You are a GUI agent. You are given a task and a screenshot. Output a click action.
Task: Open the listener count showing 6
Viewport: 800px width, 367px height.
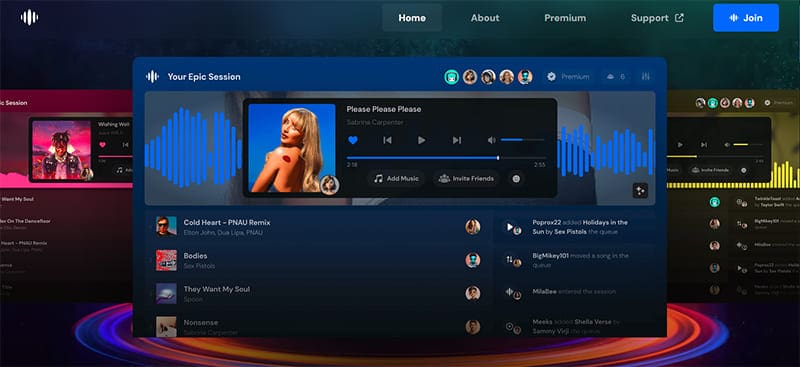coord(615,77)
